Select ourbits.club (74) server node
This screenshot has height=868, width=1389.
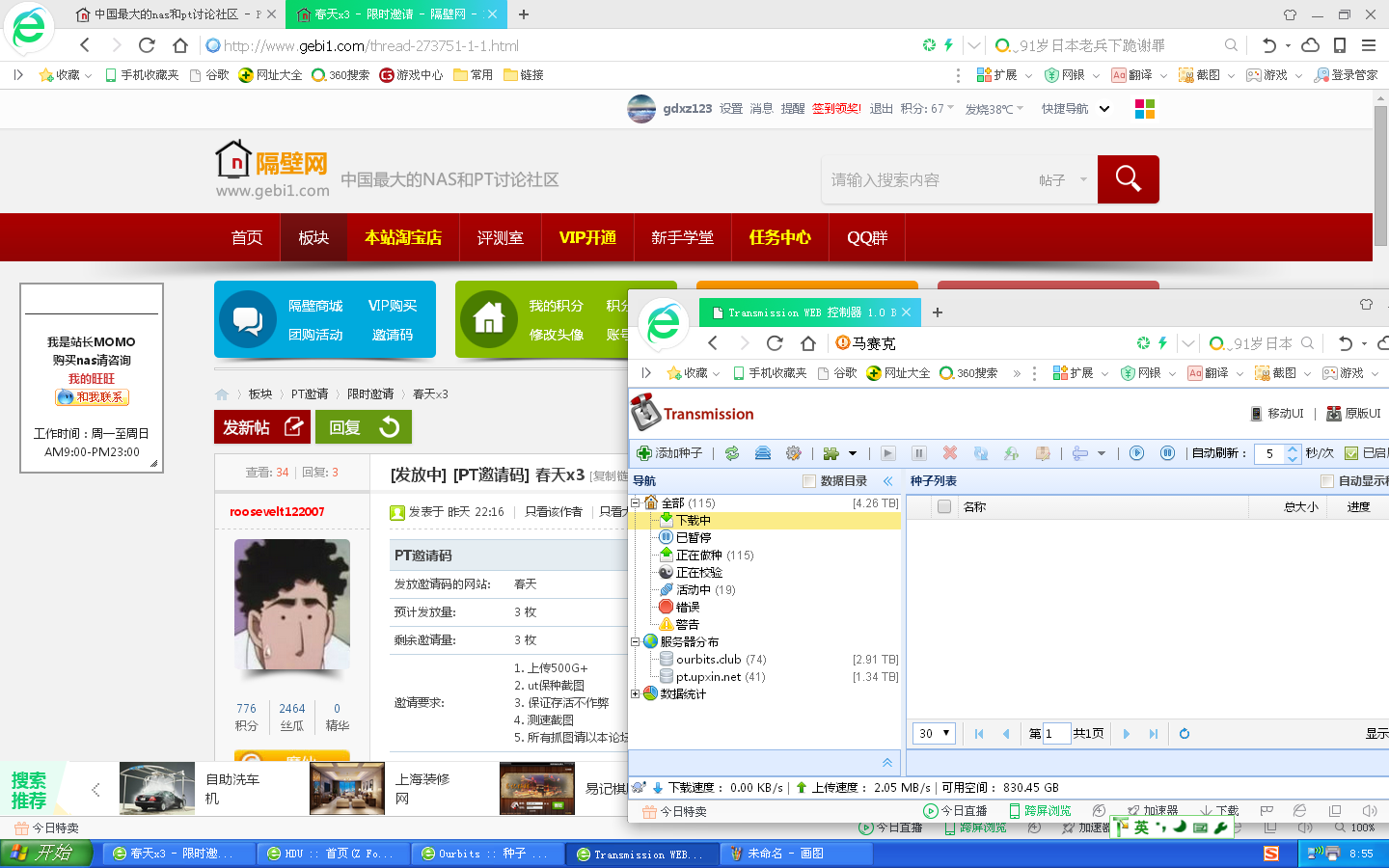pos(721,660)
